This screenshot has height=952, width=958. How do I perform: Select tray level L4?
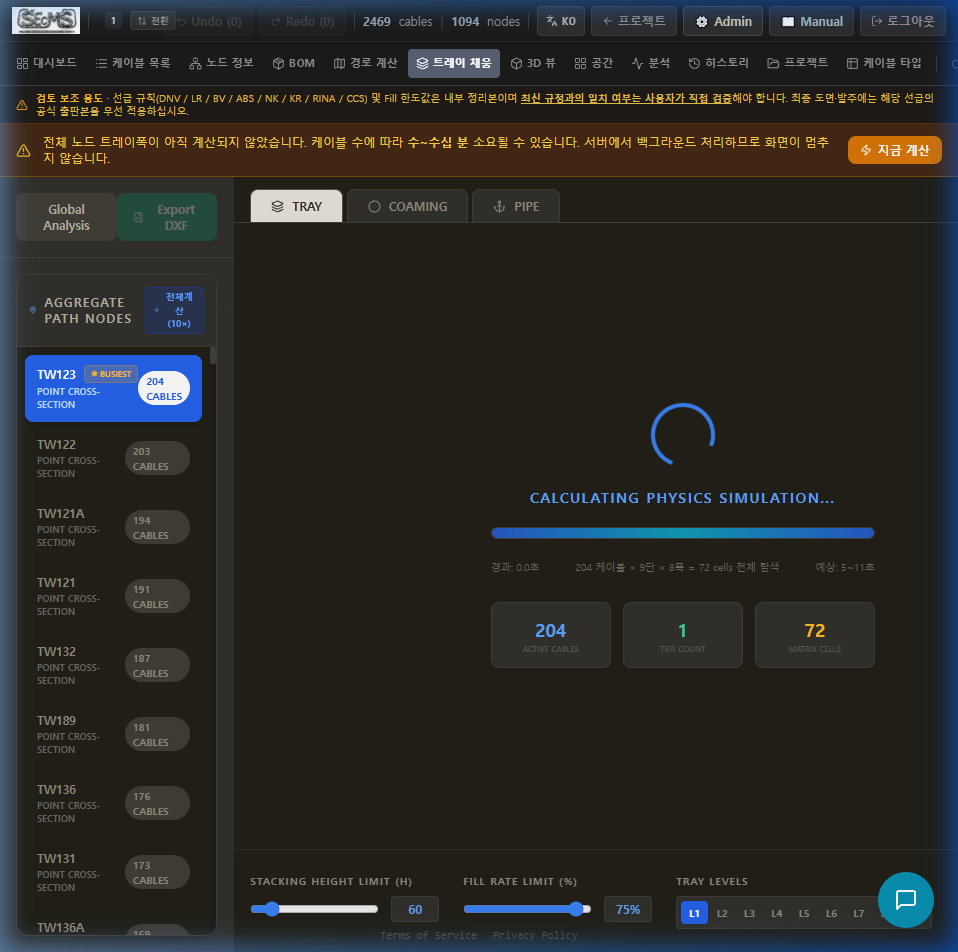(x=777, y=914)
